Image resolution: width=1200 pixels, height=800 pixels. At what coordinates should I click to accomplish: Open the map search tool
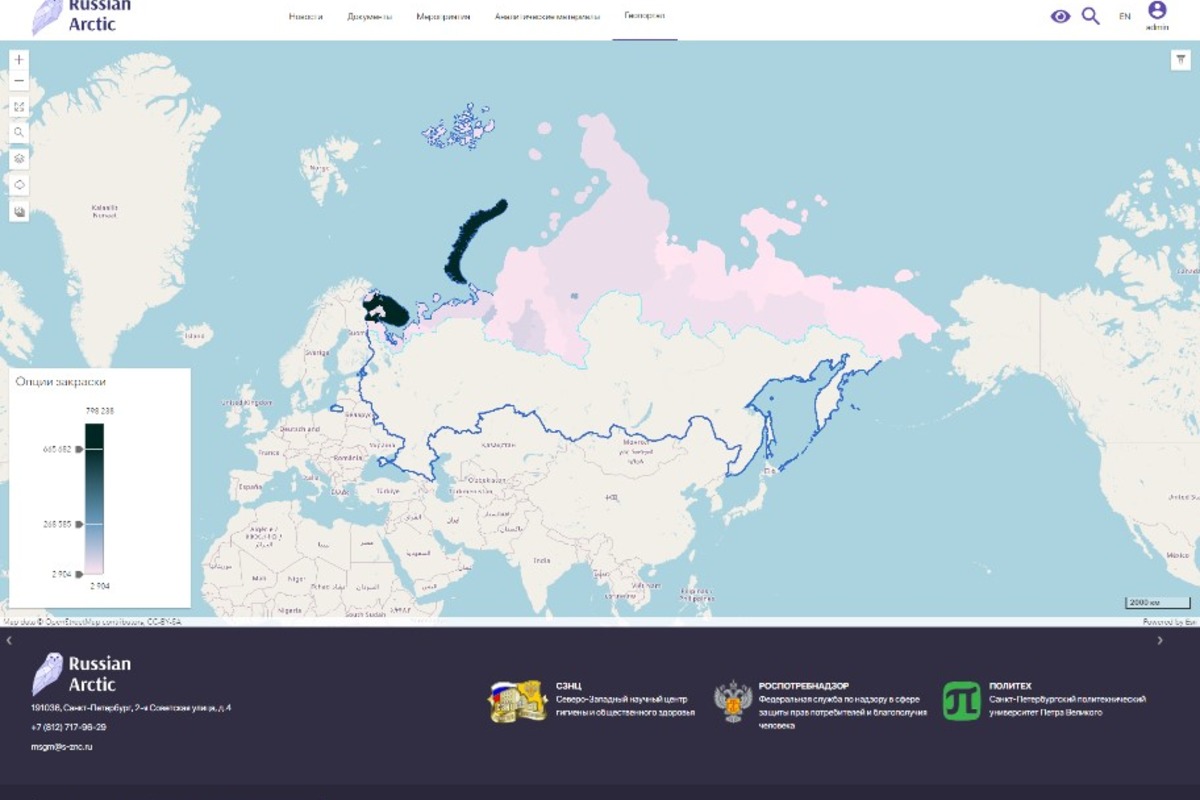(x=19, y=133)
